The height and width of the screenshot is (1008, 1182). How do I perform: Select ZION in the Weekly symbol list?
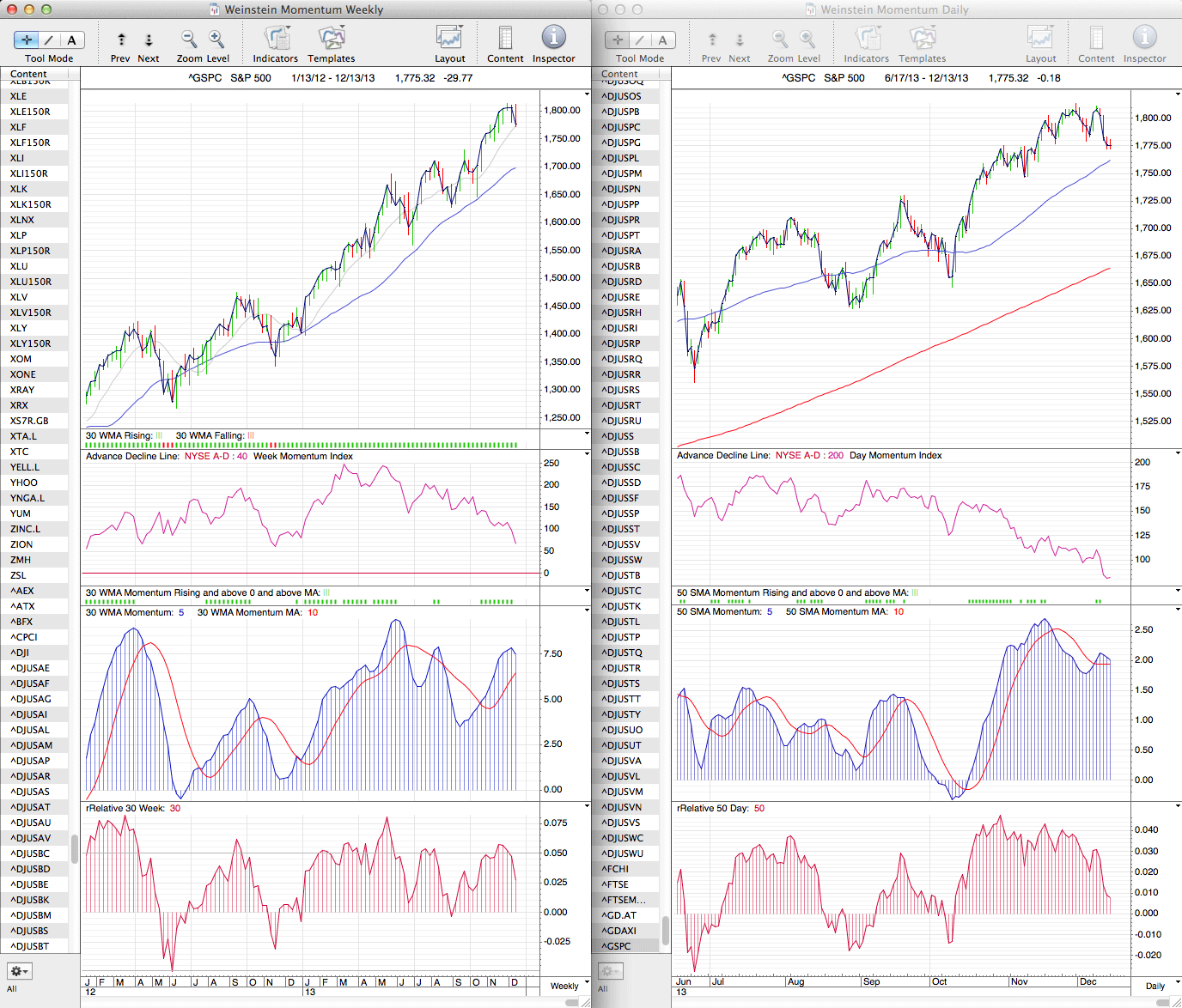[x=34, y=544]
